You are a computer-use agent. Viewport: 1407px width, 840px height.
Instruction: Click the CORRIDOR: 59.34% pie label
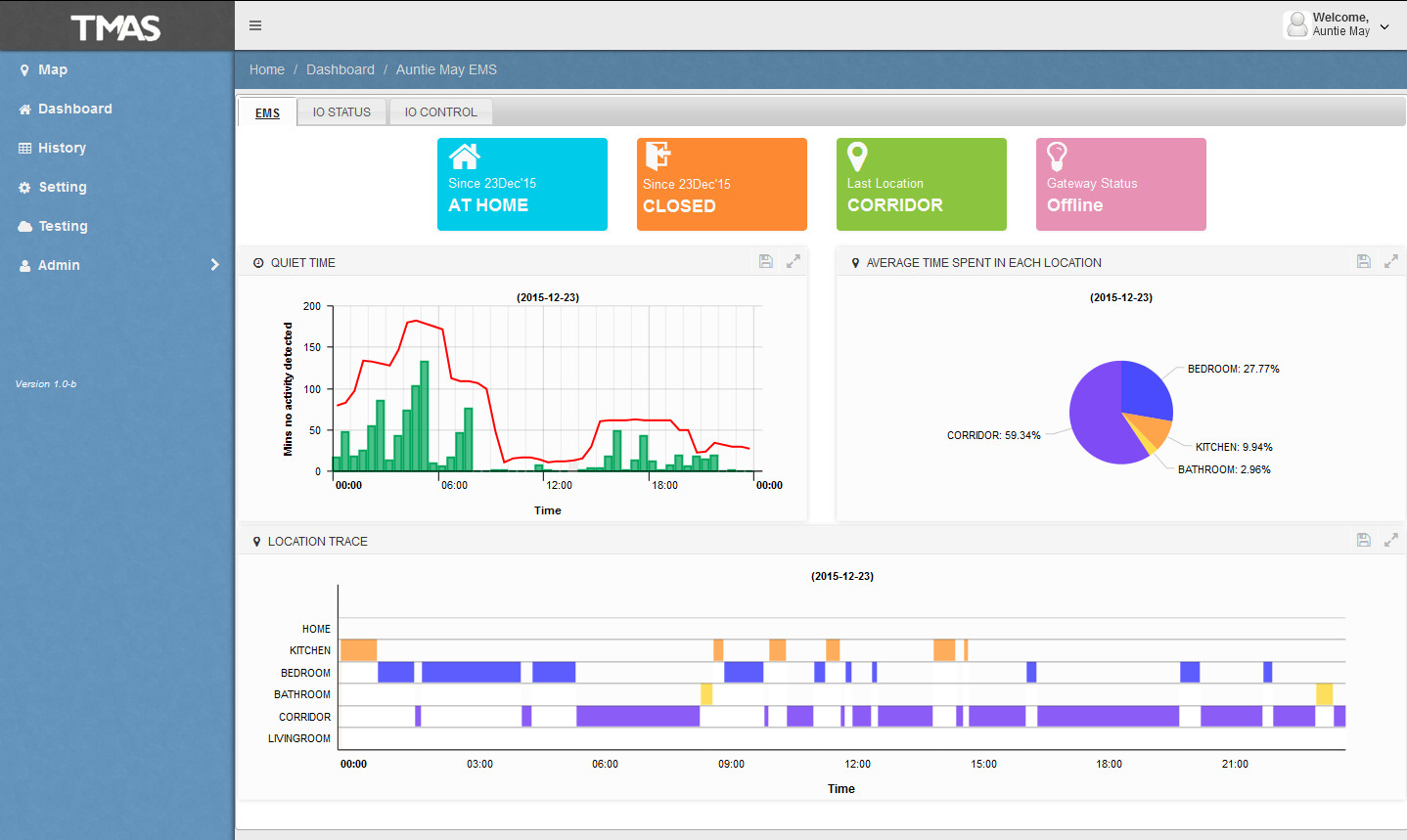tap(993, 435)
